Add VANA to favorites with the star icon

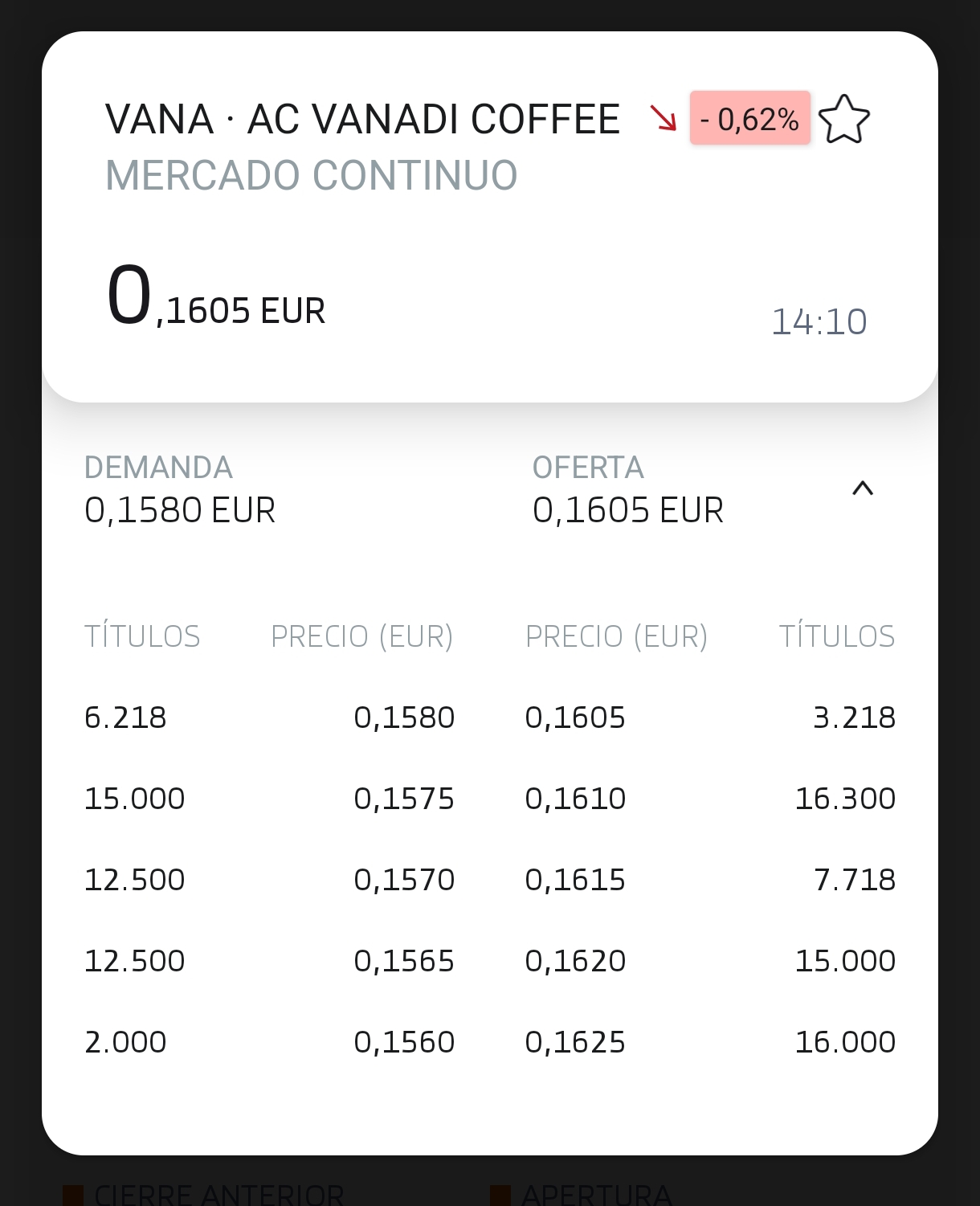click(843, 119)
